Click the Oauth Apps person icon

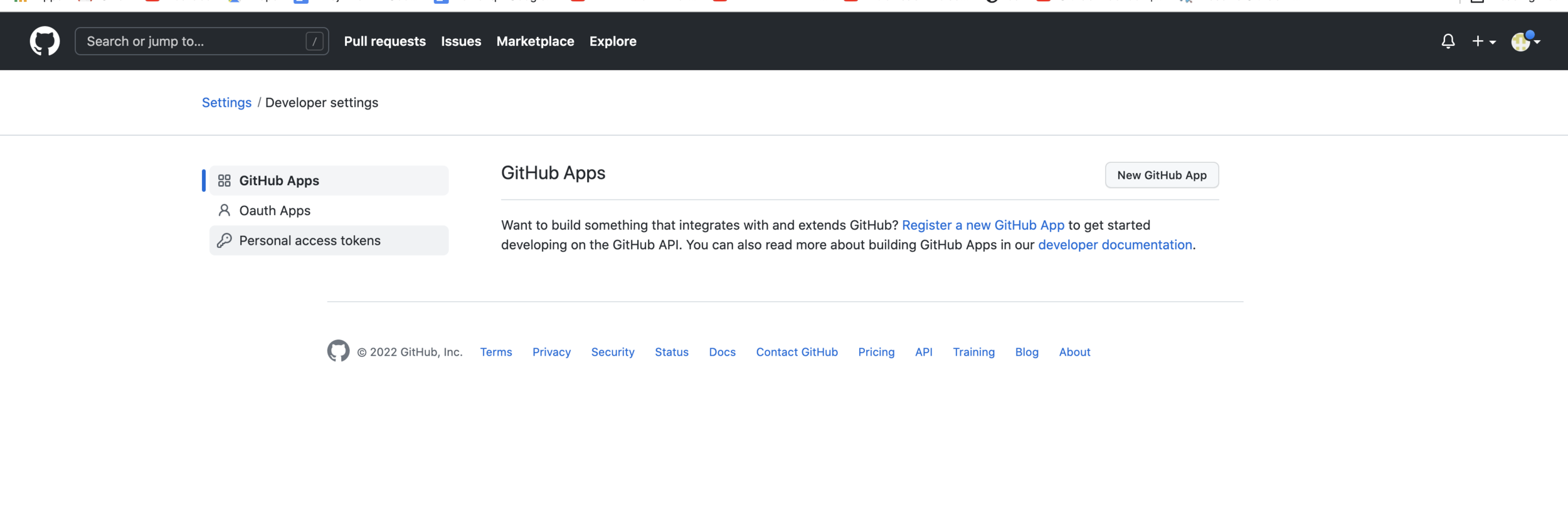224,210
